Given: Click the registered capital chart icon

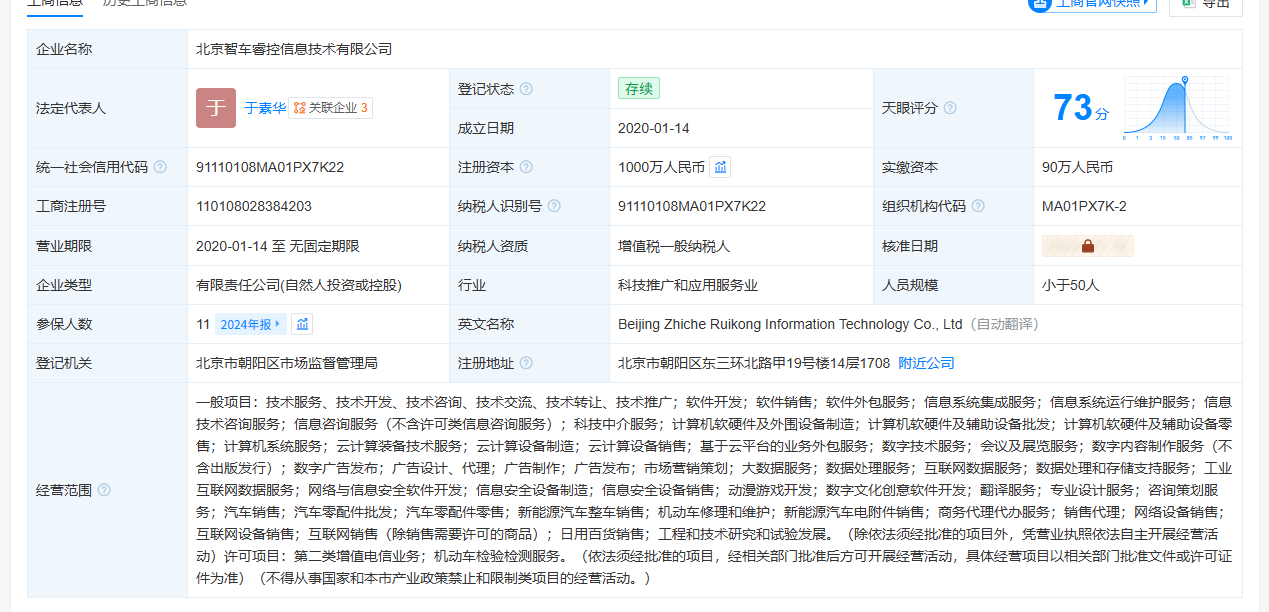Looking at the screenshot, I should (720, 167).
